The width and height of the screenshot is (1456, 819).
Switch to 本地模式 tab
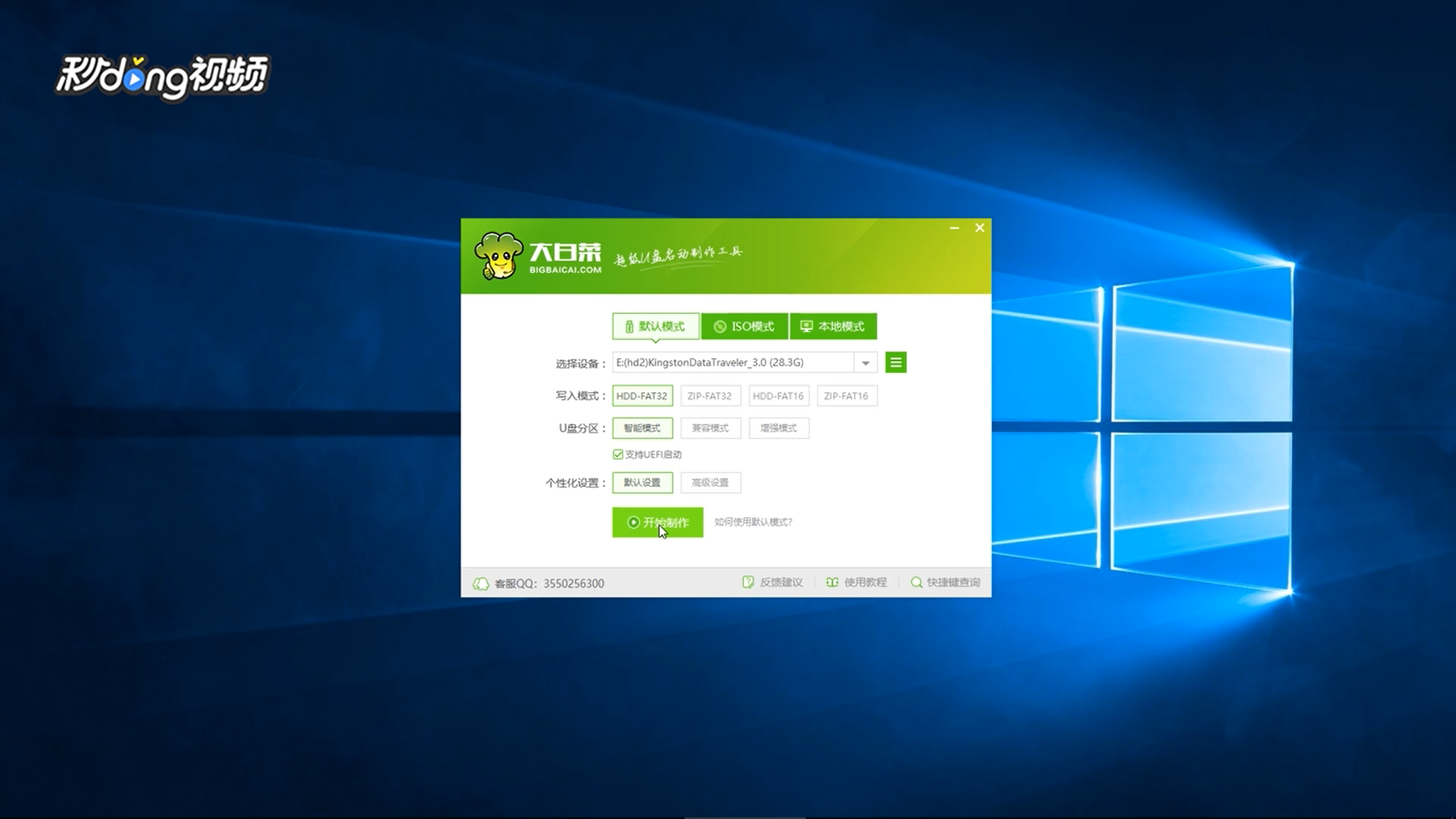833,327
